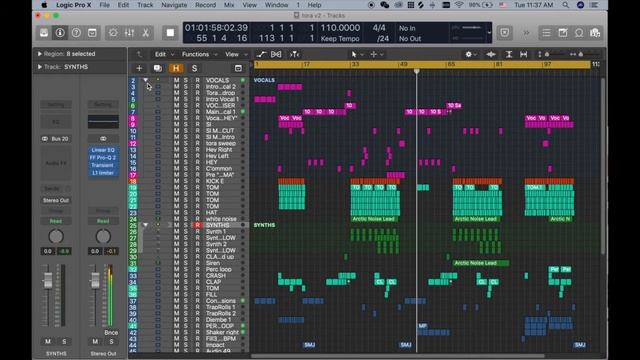Open the Snap settings gear menu
The width and height of the screenshot is (640, 360).
tap(471, 54)
